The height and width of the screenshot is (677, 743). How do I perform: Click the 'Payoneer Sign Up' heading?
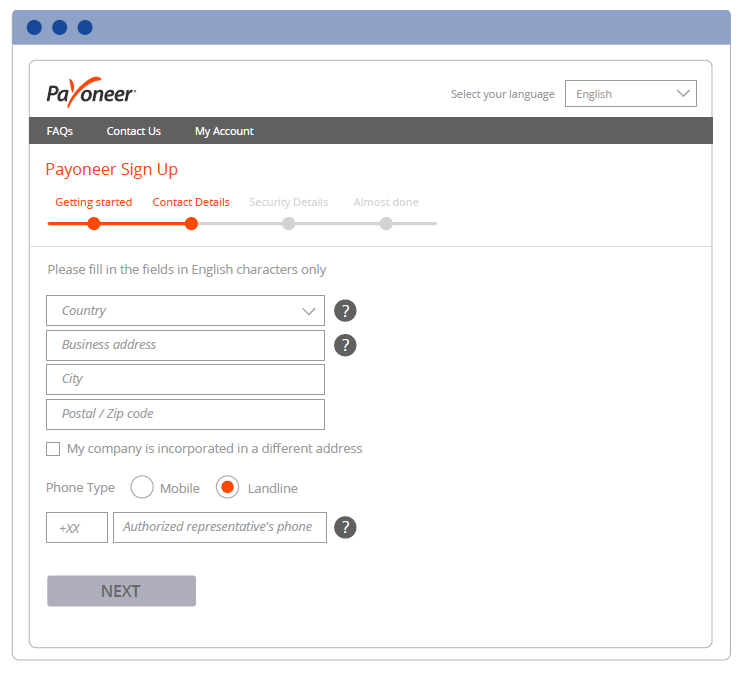point(111,170)
